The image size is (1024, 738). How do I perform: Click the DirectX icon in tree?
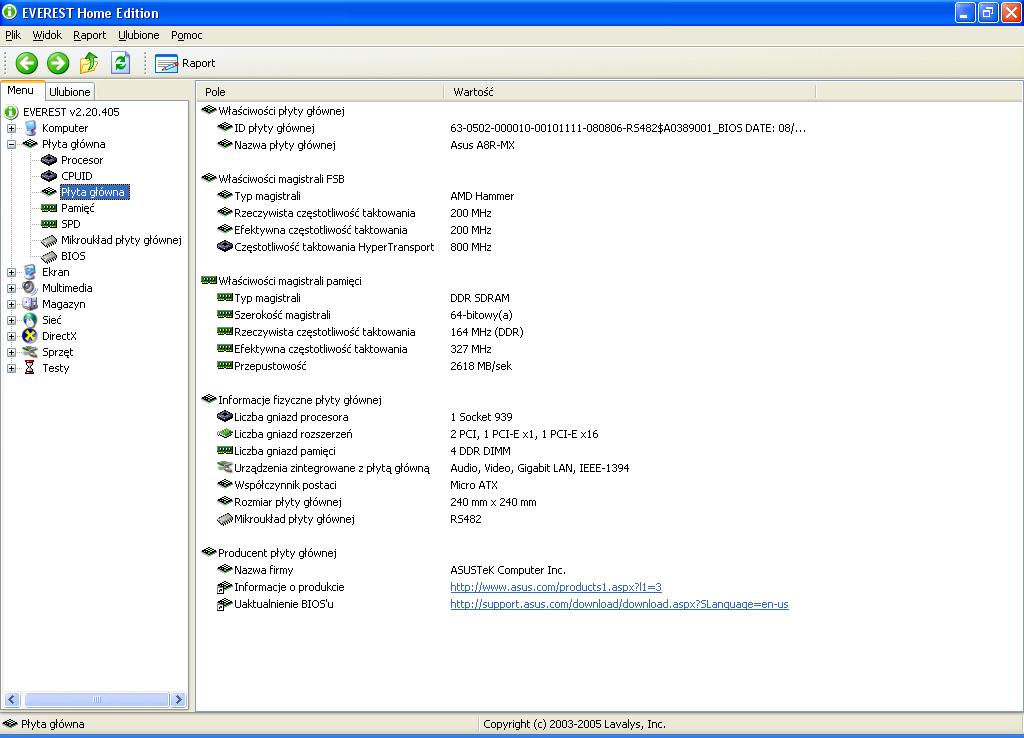click(x=30, y=336)
